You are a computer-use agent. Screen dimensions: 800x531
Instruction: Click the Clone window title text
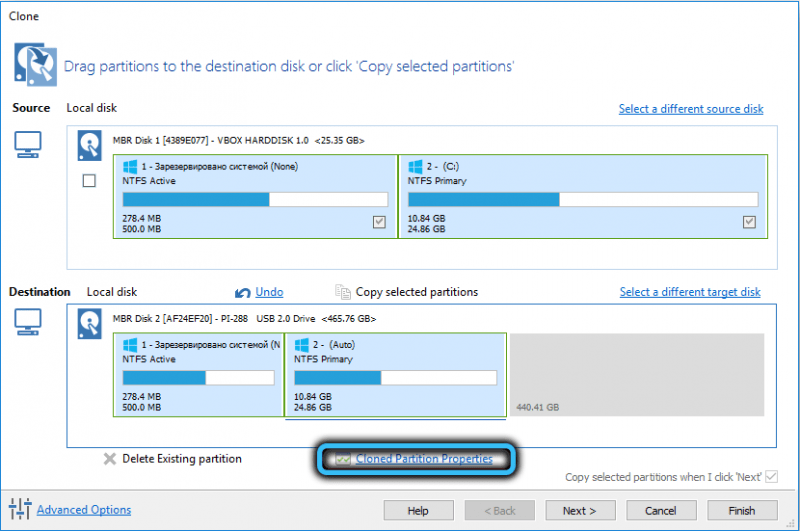point(23,16)
